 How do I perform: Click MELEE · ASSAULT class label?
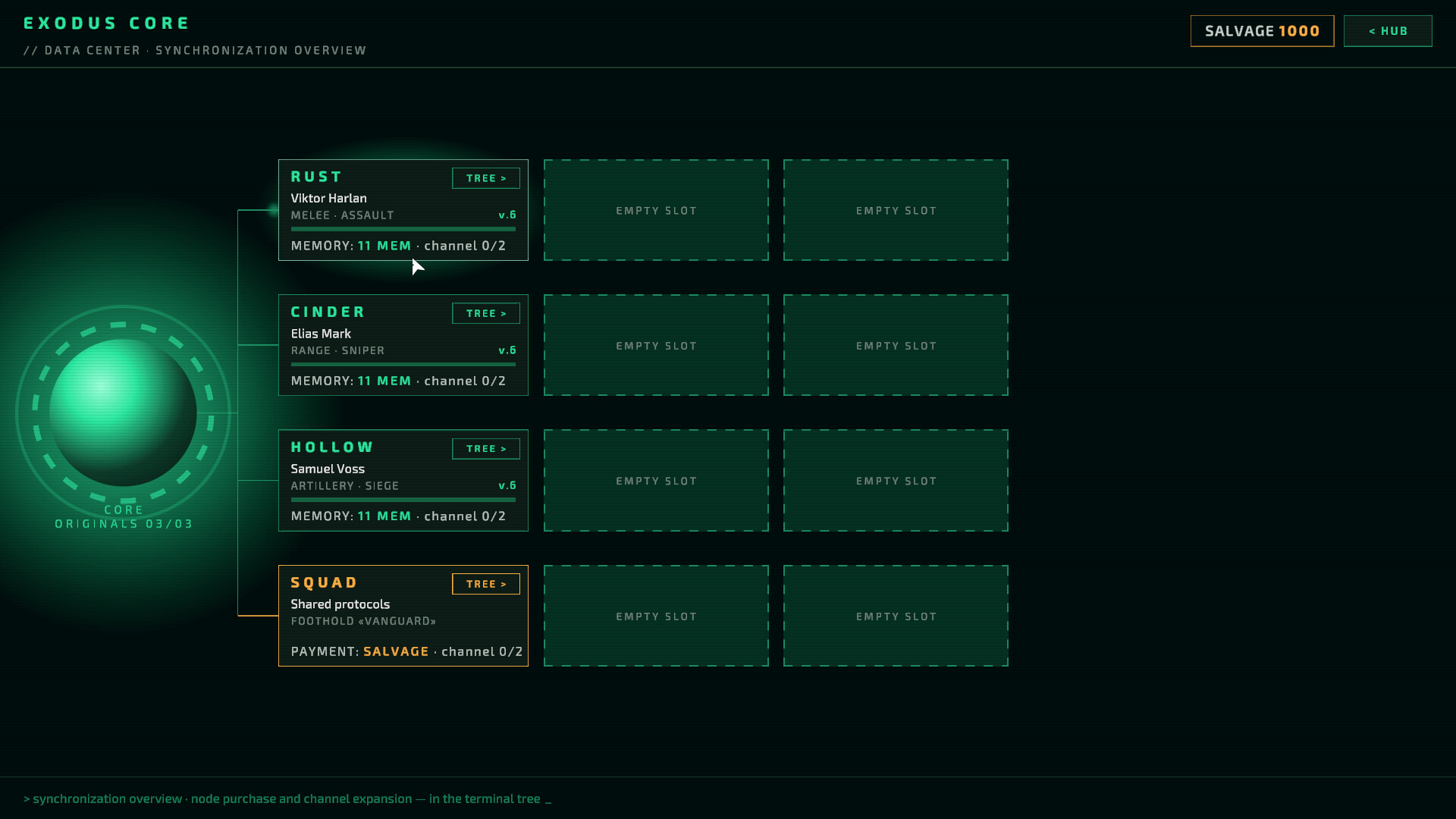point(343,215)
